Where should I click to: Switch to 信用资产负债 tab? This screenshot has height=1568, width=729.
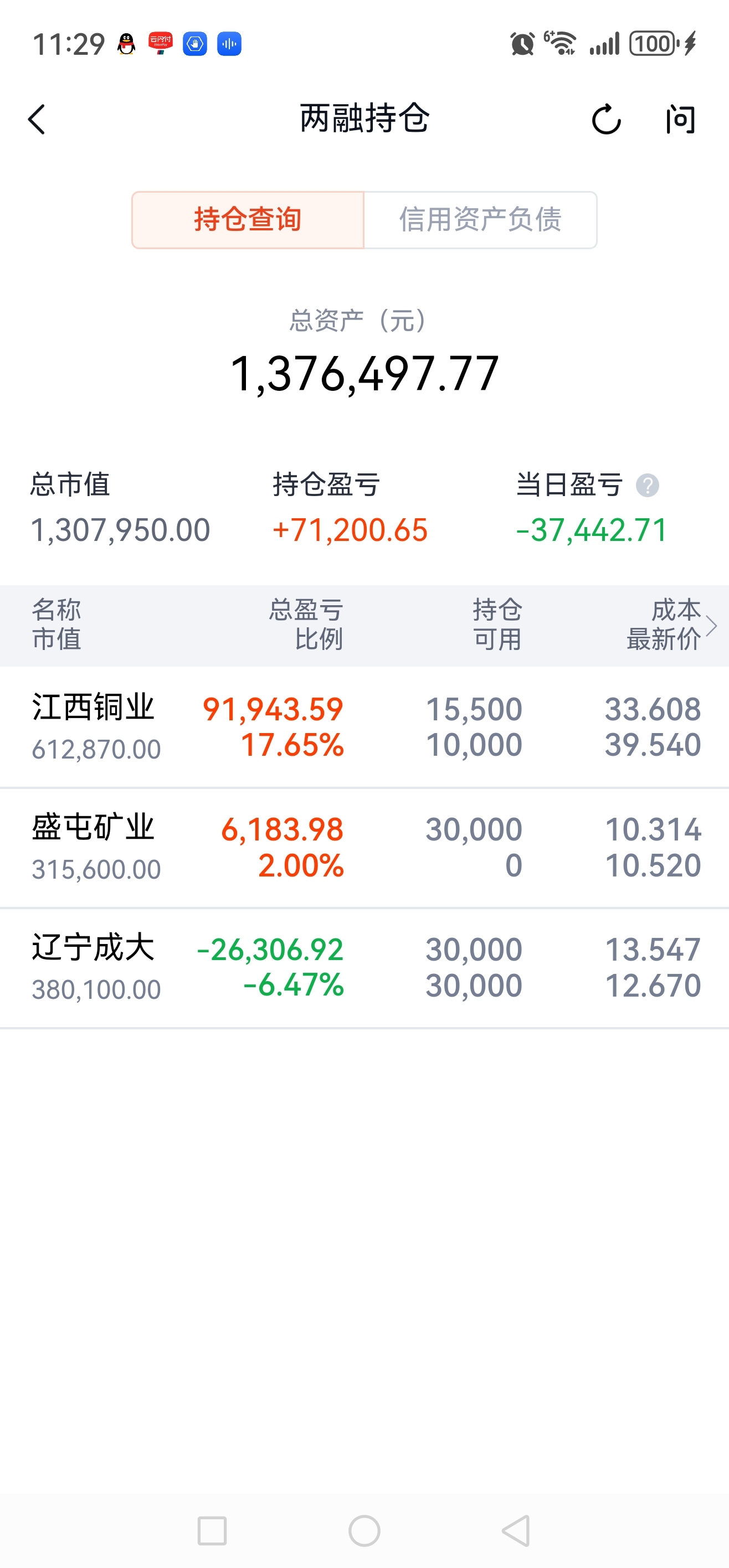(480, 220)
